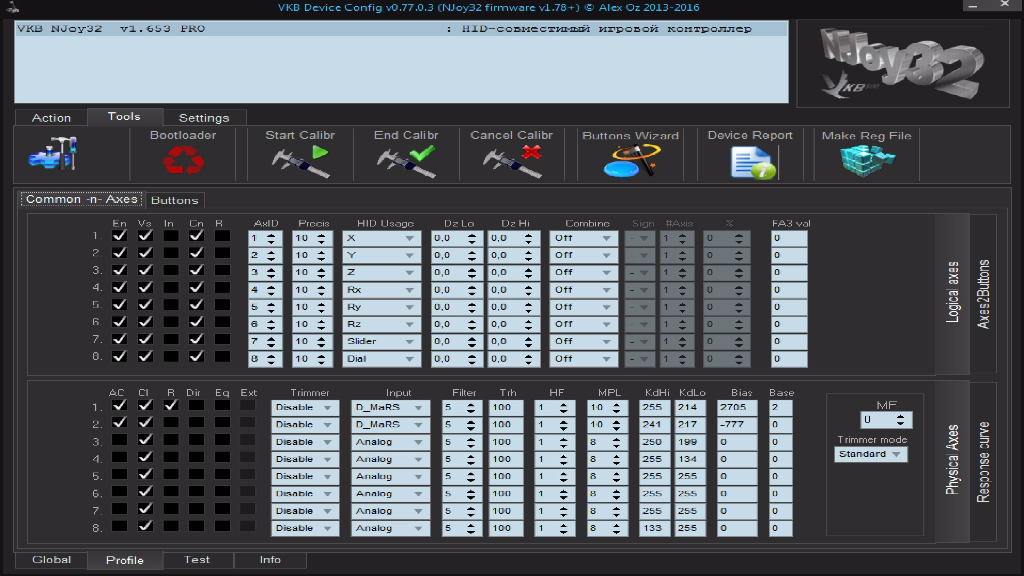The width and height of the screenshot is (1024, 576).
Task: Open Input dropdown D_MaRS on physical axis 2
Action: (390, 424)
